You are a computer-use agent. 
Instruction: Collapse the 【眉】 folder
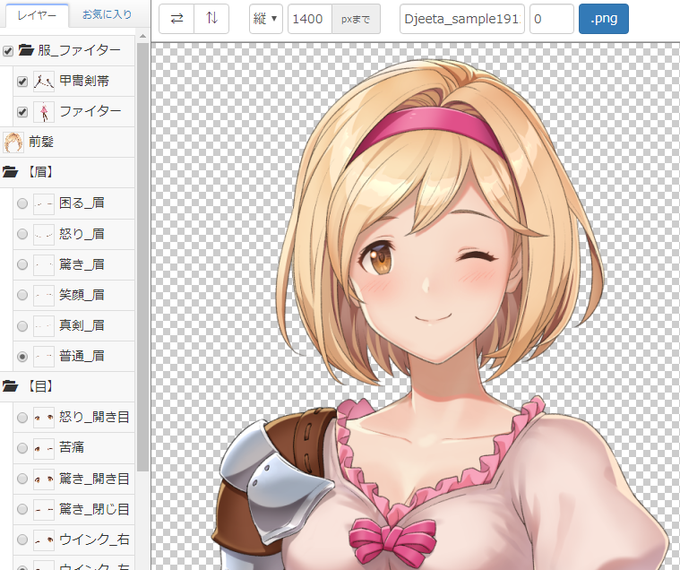[10, 173]
